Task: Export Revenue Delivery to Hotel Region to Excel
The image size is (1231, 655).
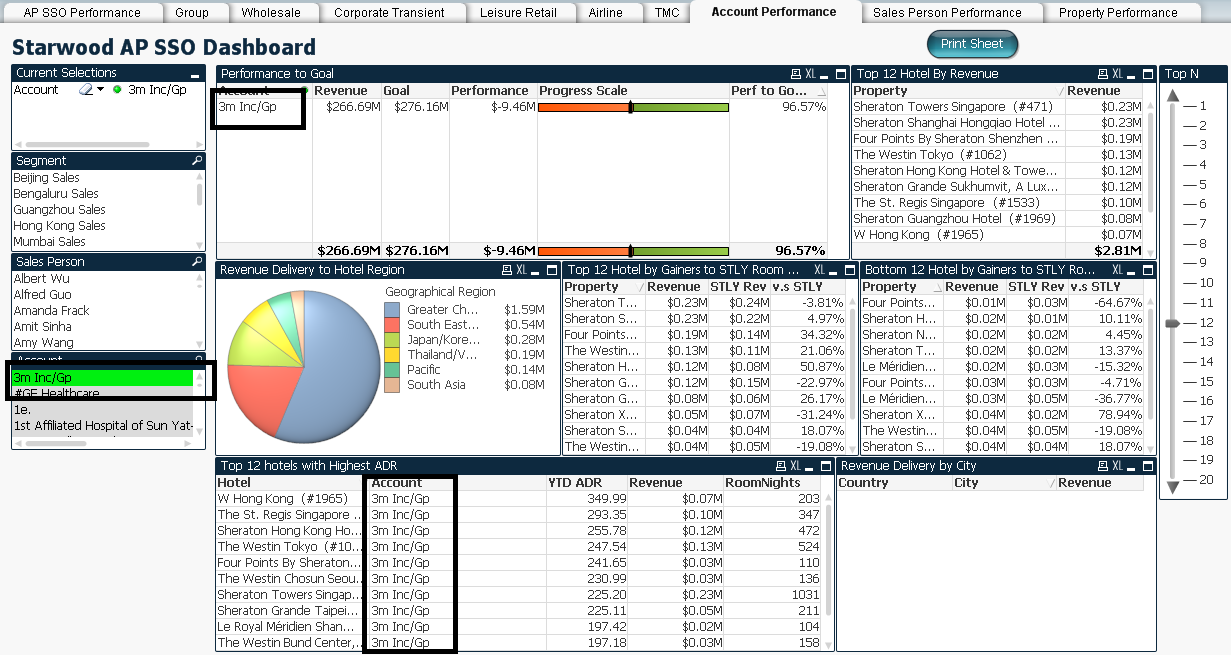Action: [x=521, y=270]
